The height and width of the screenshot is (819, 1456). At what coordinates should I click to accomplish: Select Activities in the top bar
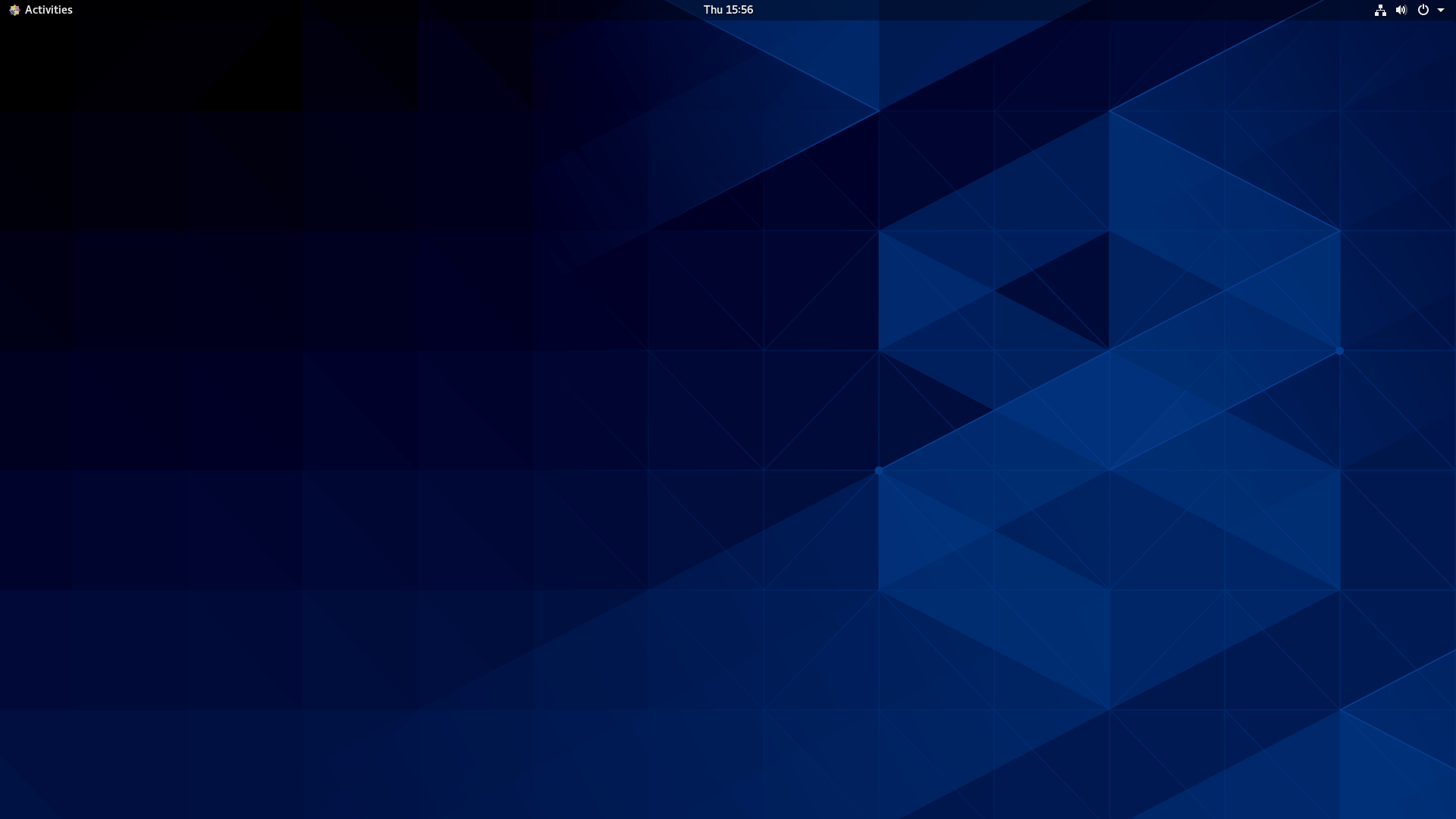coord(49,10)
